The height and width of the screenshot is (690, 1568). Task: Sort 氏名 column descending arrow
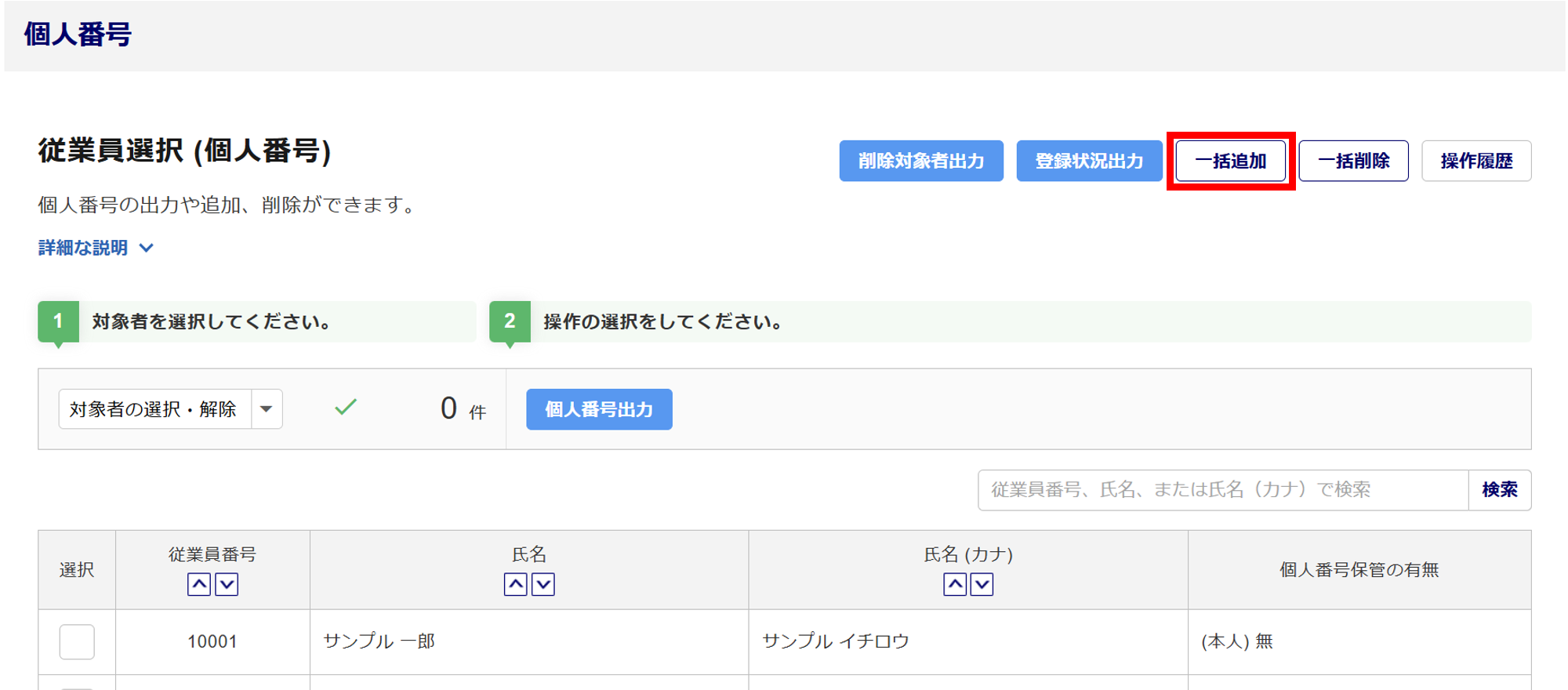tap(543, 584)
